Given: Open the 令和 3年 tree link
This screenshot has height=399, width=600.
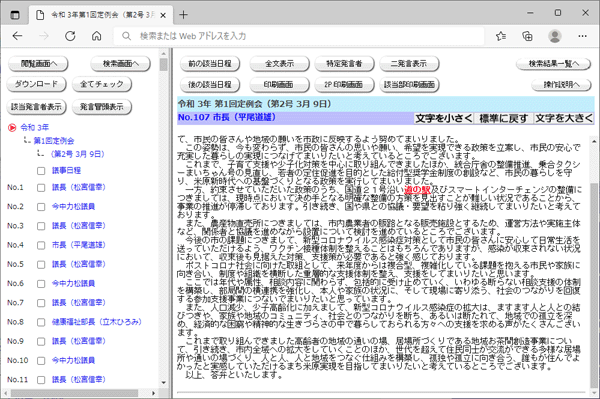Looking at the screenshot, I should coord(34,127).
